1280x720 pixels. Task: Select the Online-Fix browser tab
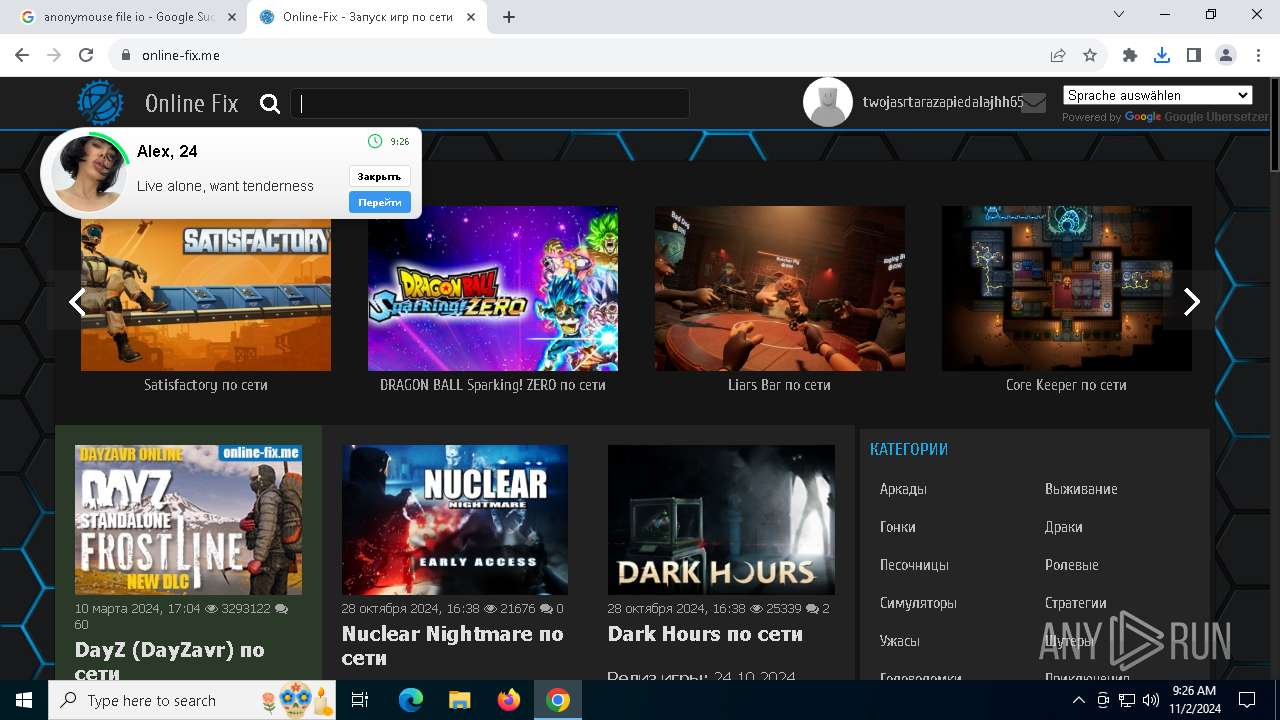coord(368,17)
